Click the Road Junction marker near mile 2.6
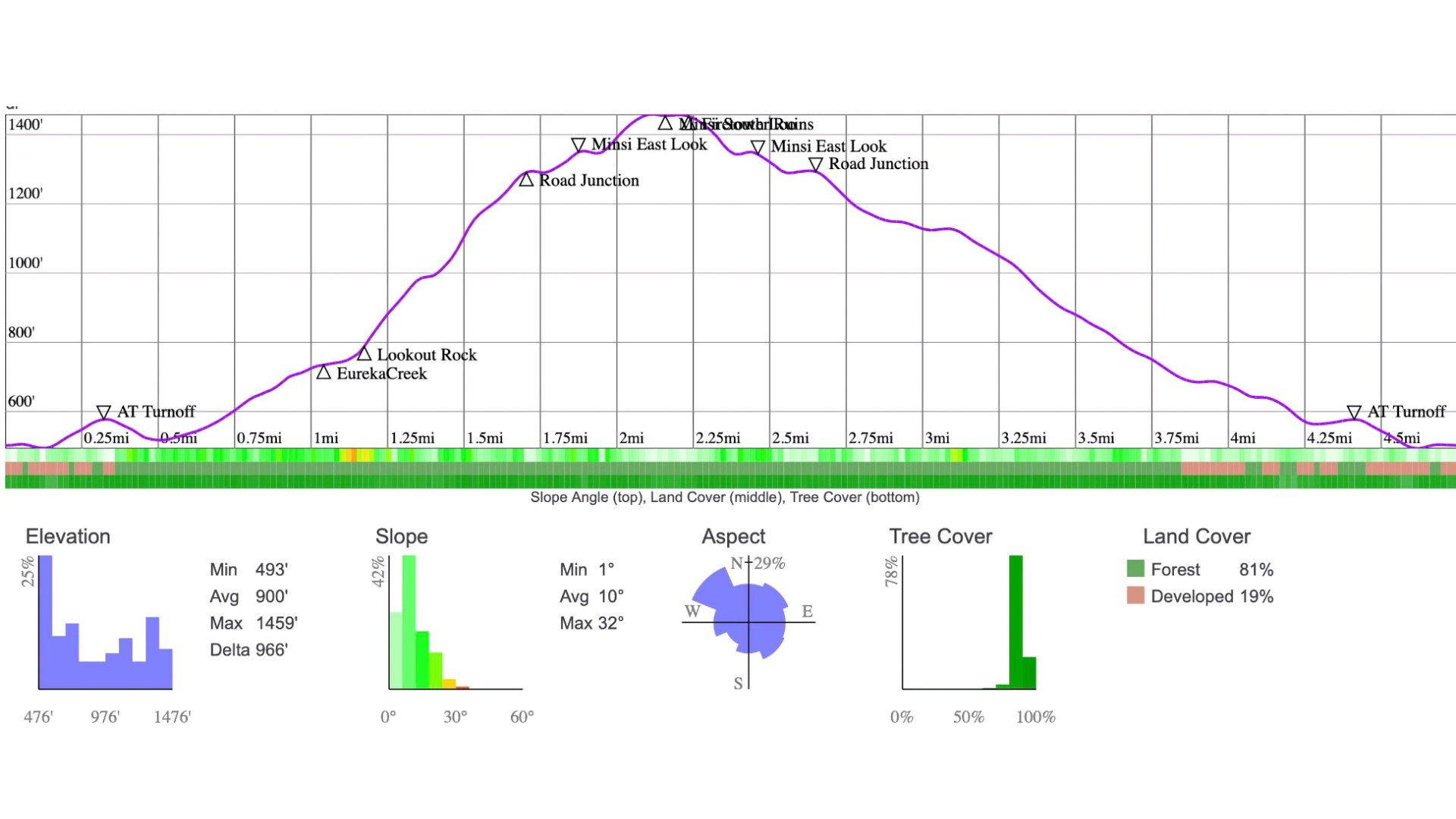The height and width of the screenshot is (819, 1456). pos(816,164)
